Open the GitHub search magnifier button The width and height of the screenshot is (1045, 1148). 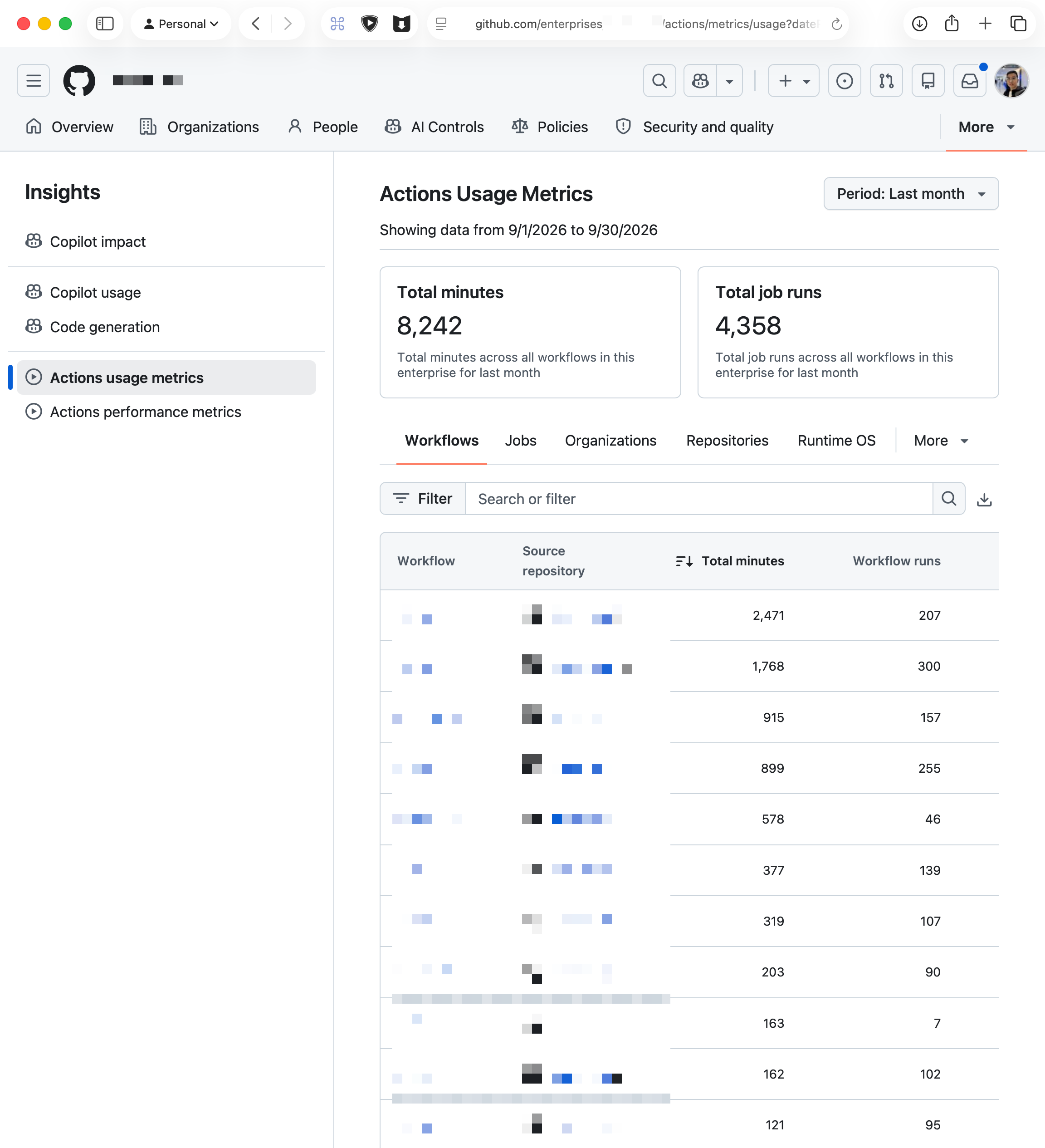pyautogui.click(x=659, y=81)
